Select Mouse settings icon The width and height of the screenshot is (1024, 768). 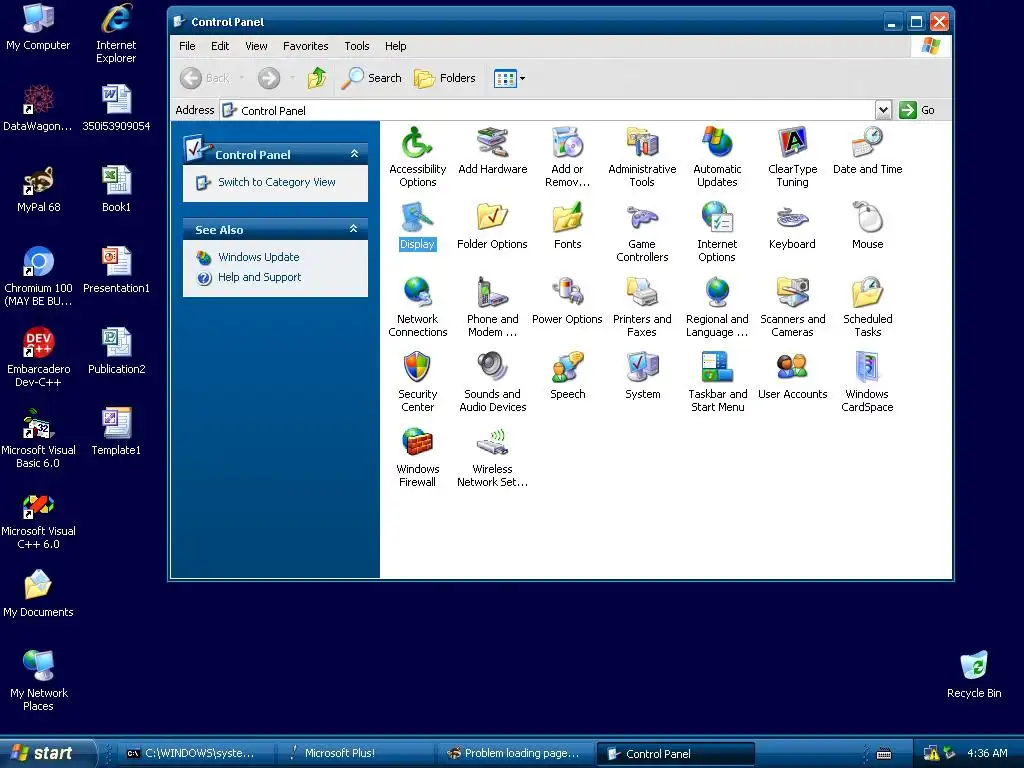pos(867,226)
